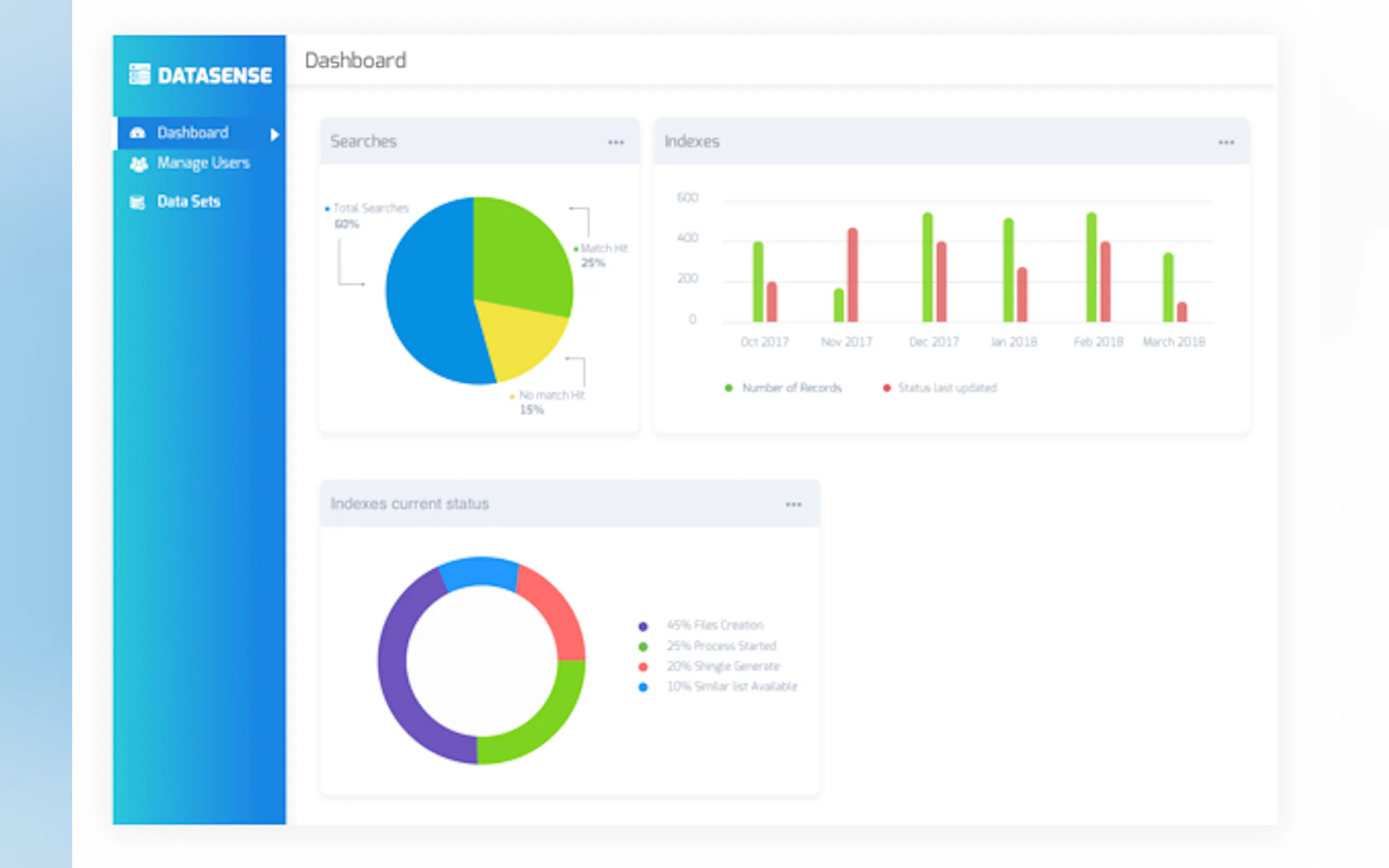Screen dimensions: 1389x868
Task: Select the Manage Users menu item
Action: click(x=203, y=163)
